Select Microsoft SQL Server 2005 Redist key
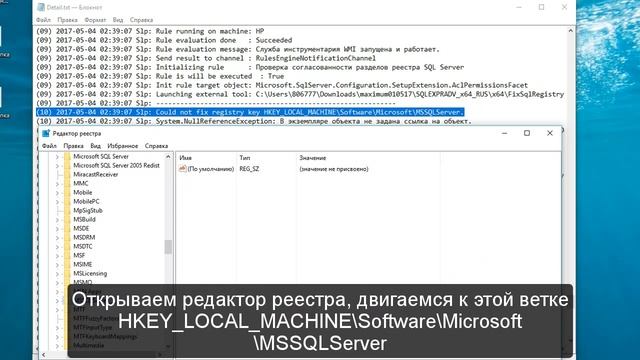 (116, 166)
